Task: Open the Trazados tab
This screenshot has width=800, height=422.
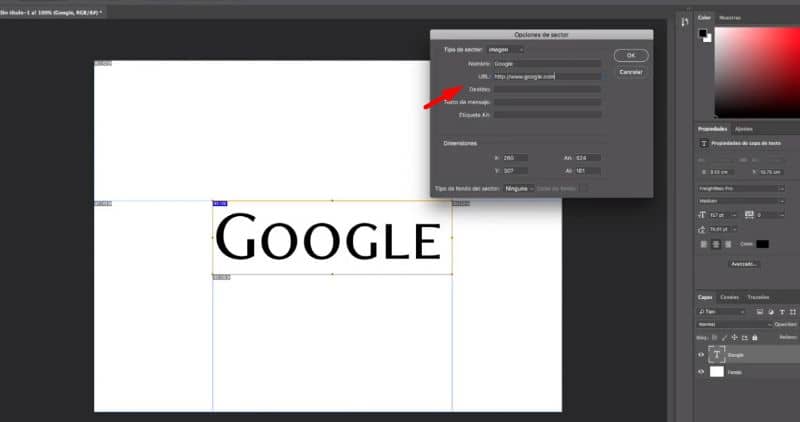Action: (758, 297)
